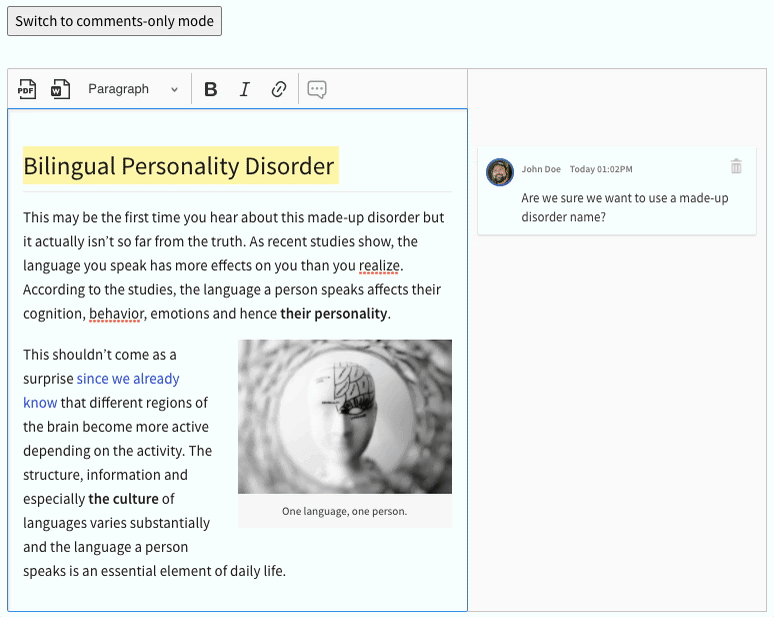Click the highlighted Bilingual Personality Disorder heading
Screen dimensions: 774x617
click(180, 166)
